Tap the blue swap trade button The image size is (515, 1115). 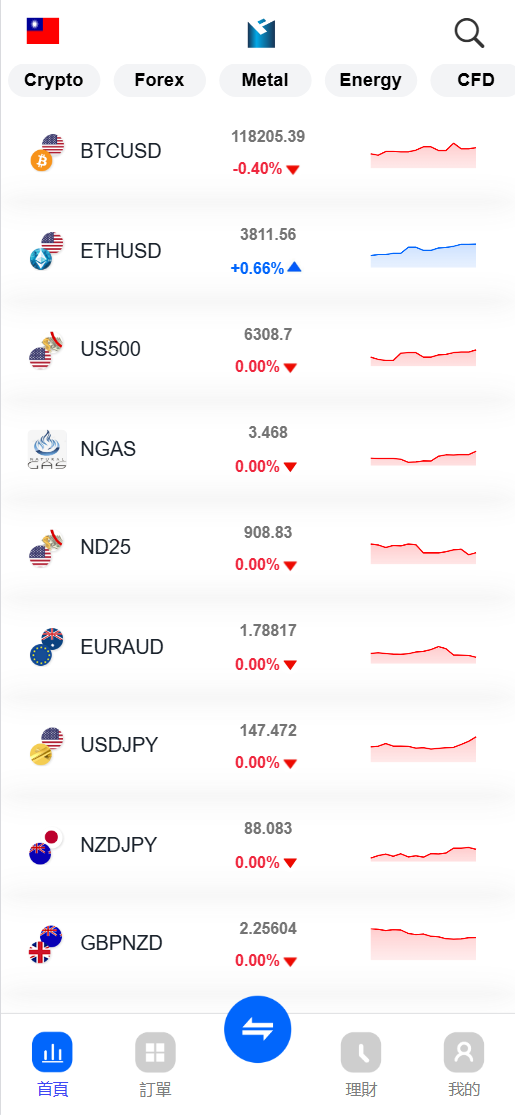tap(258, 1029)
